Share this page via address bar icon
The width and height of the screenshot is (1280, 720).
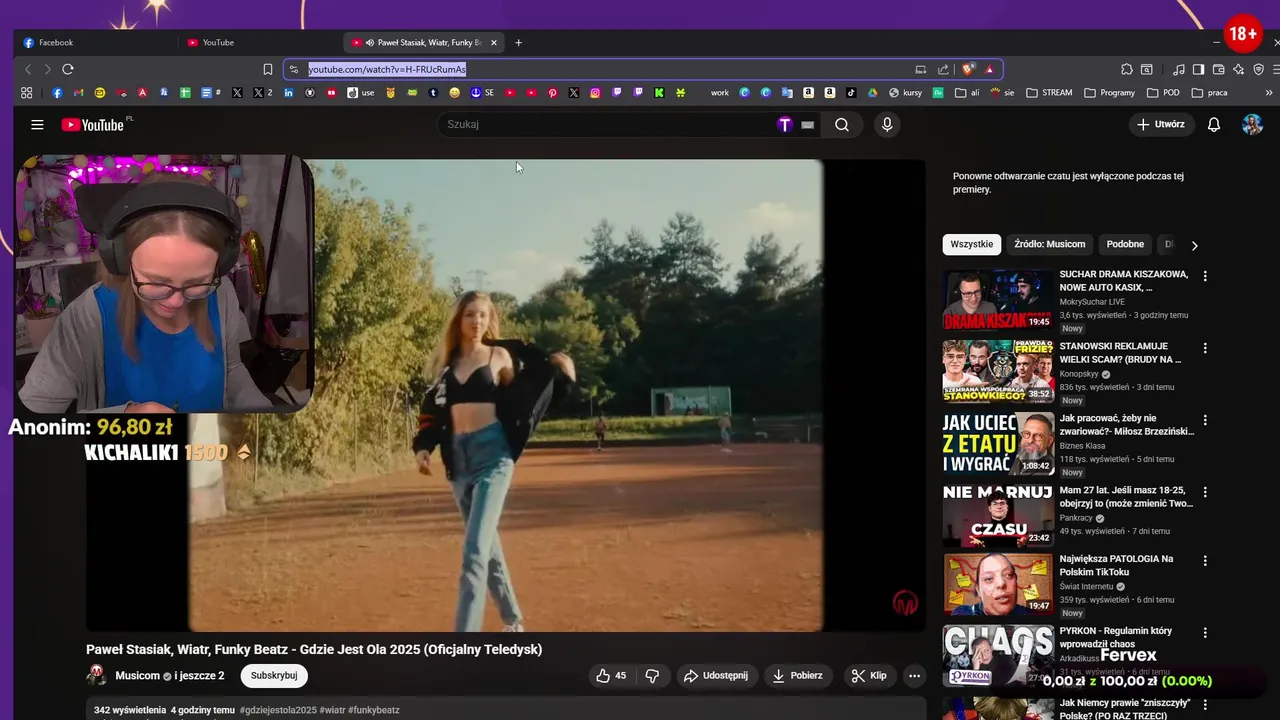pyautogui.click(x=943, y=69)
